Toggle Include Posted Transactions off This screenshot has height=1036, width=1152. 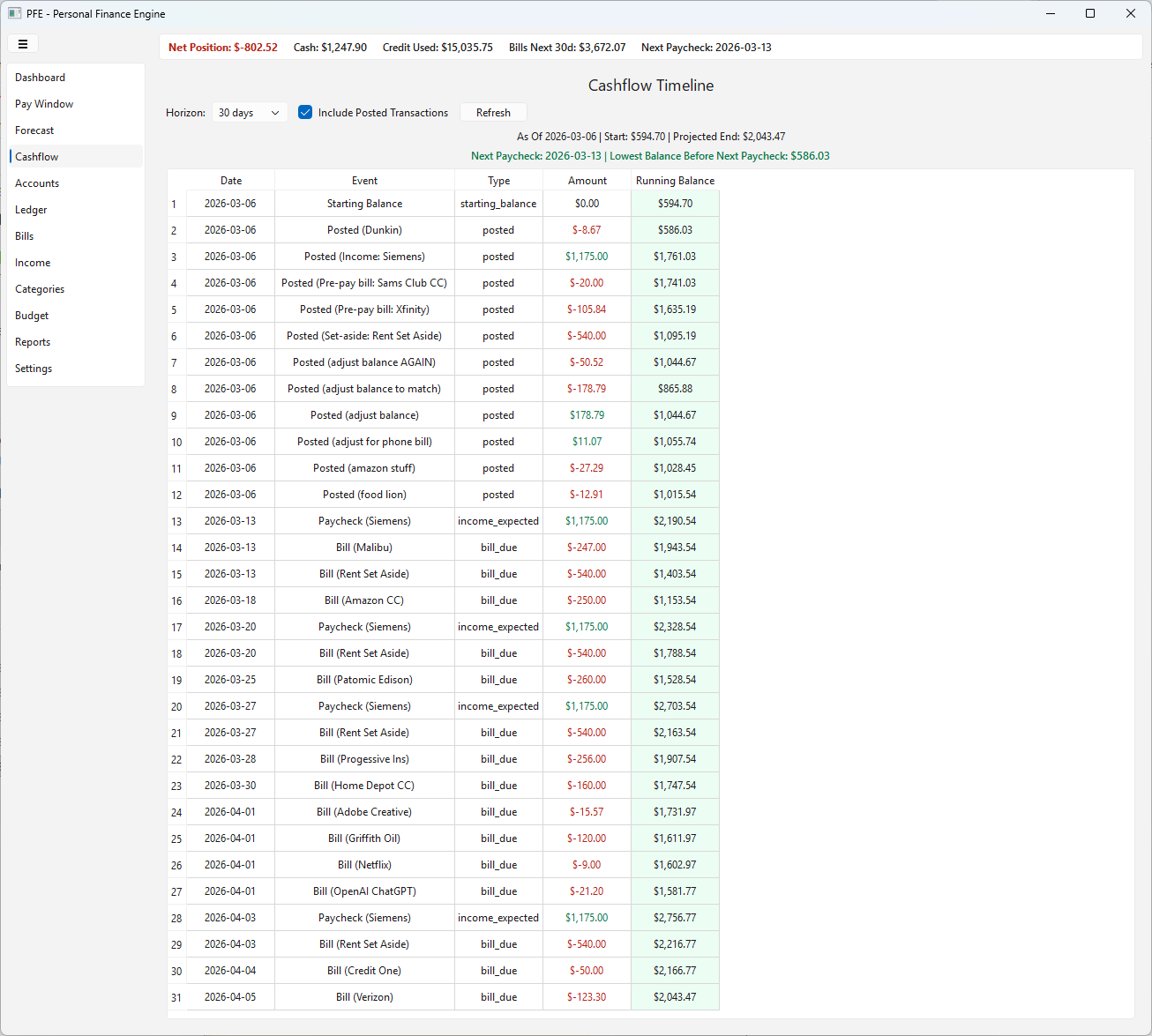(x=304, y=112)
